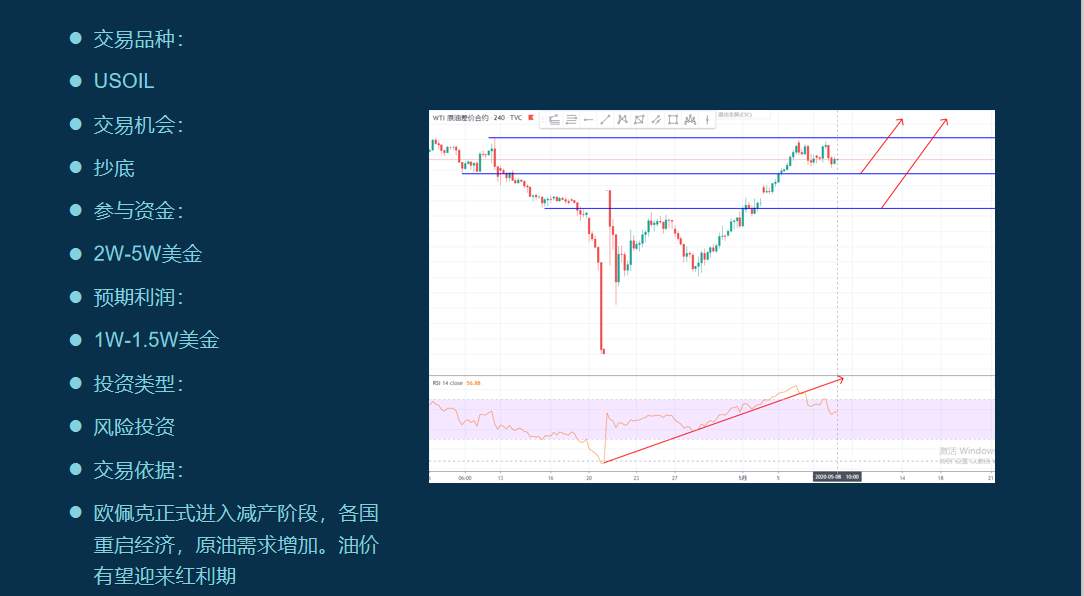Click the 交易品种 bullet text
This screenshot has width=1084, height=596.
[x=138, y=39]
